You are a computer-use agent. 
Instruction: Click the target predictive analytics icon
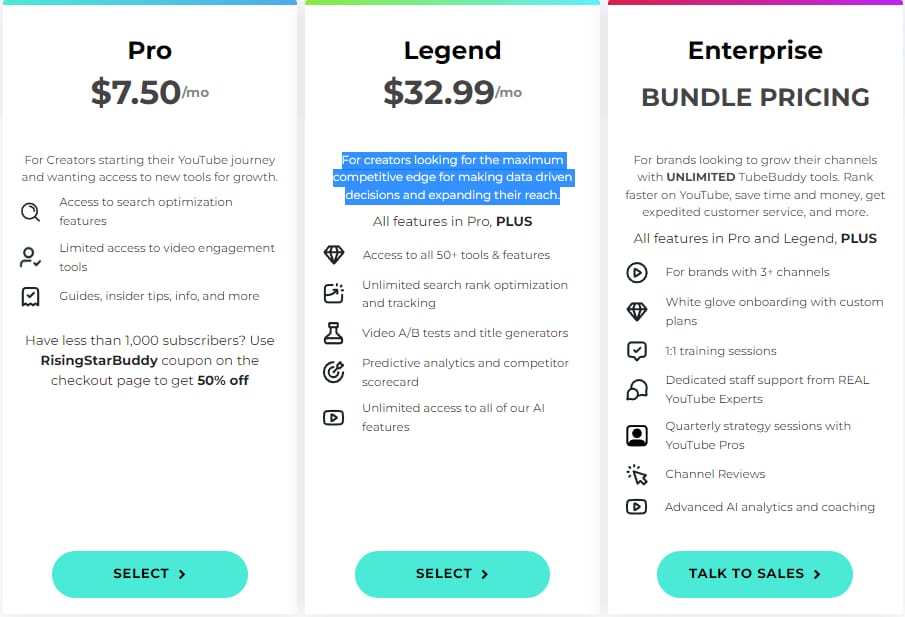(334, 372)
